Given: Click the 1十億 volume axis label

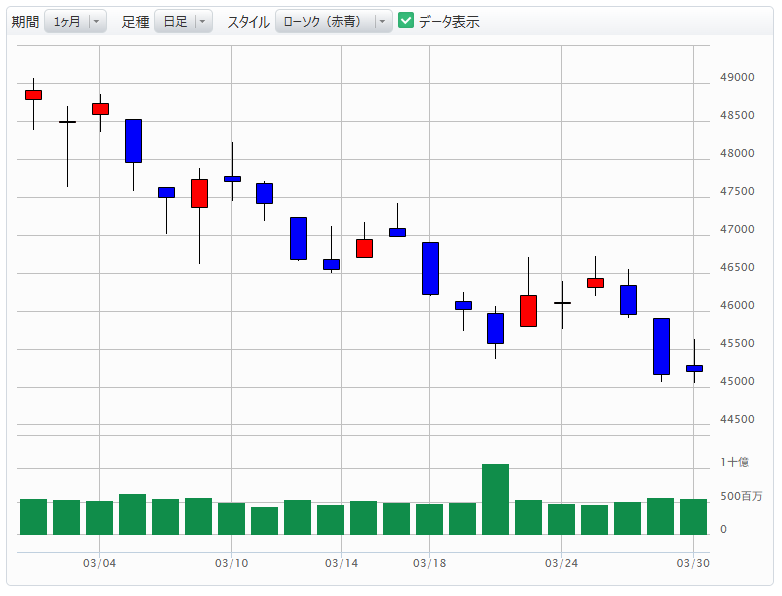Looking at the screenshot, I should click(734, 462).
